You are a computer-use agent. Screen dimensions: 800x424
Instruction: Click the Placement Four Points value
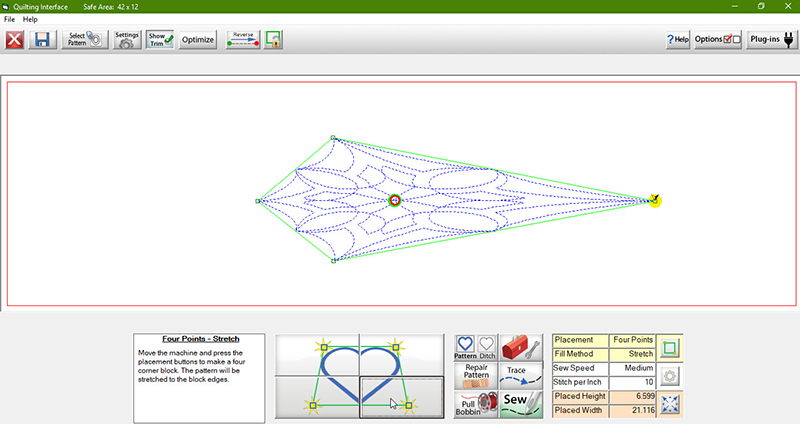tap(632, 340)
